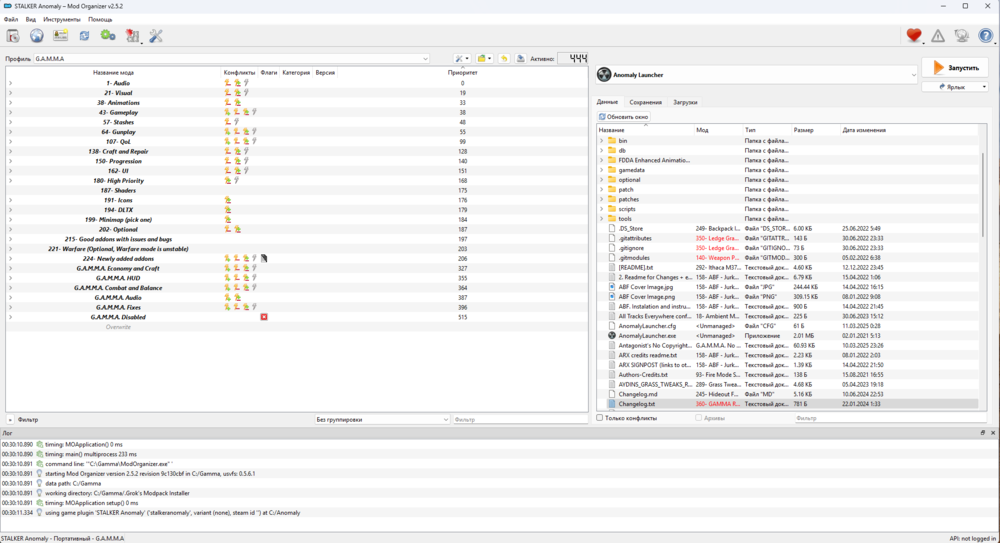Switch to the Сохранения tab
Image resolution: width=1000 pixels, height=543 pixels.
(645, 102)
